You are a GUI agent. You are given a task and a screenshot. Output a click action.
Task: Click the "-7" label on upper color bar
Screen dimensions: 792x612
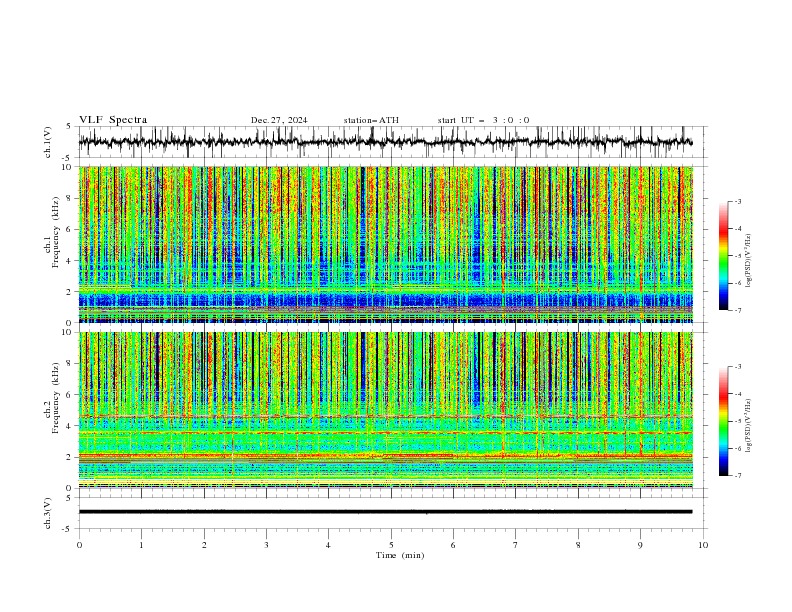coord(737,310)
